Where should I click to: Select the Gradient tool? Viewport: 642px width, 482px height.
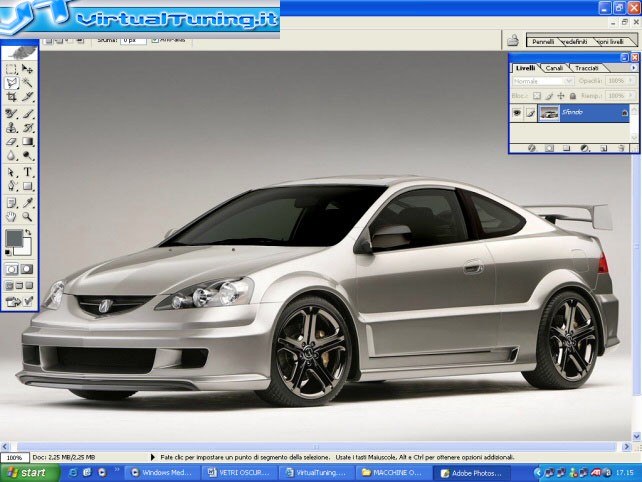point(27,142)
